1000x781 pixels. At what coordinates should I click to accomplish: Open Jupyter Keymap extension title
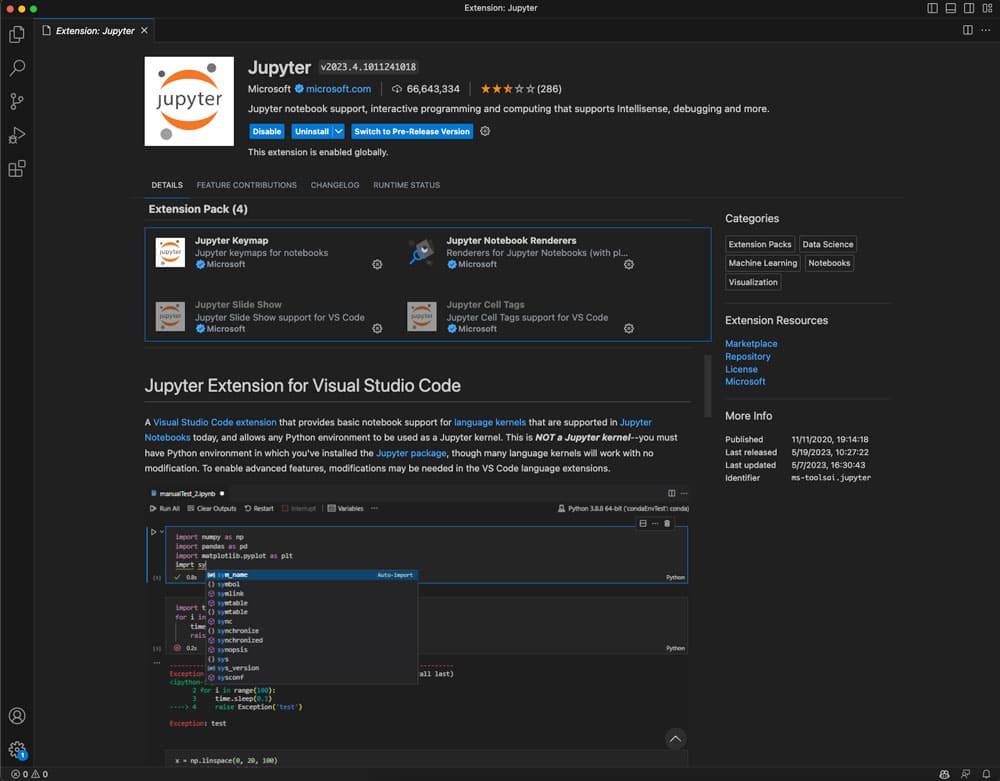pos(232,240)
